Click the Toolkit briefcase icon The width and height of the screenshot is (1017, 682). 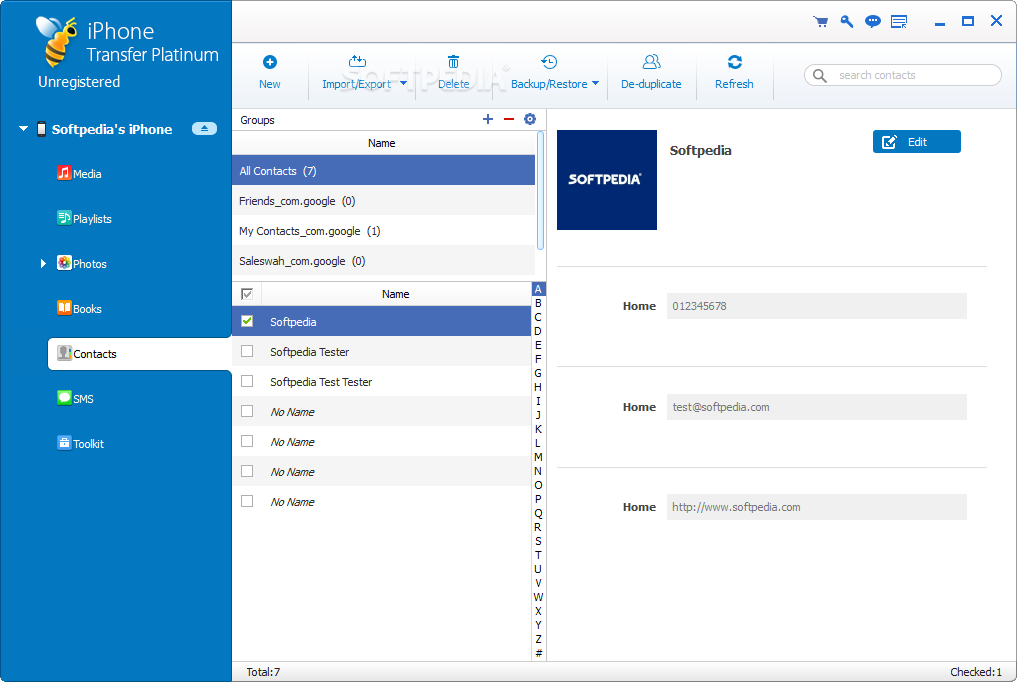(x=64, y=443)
